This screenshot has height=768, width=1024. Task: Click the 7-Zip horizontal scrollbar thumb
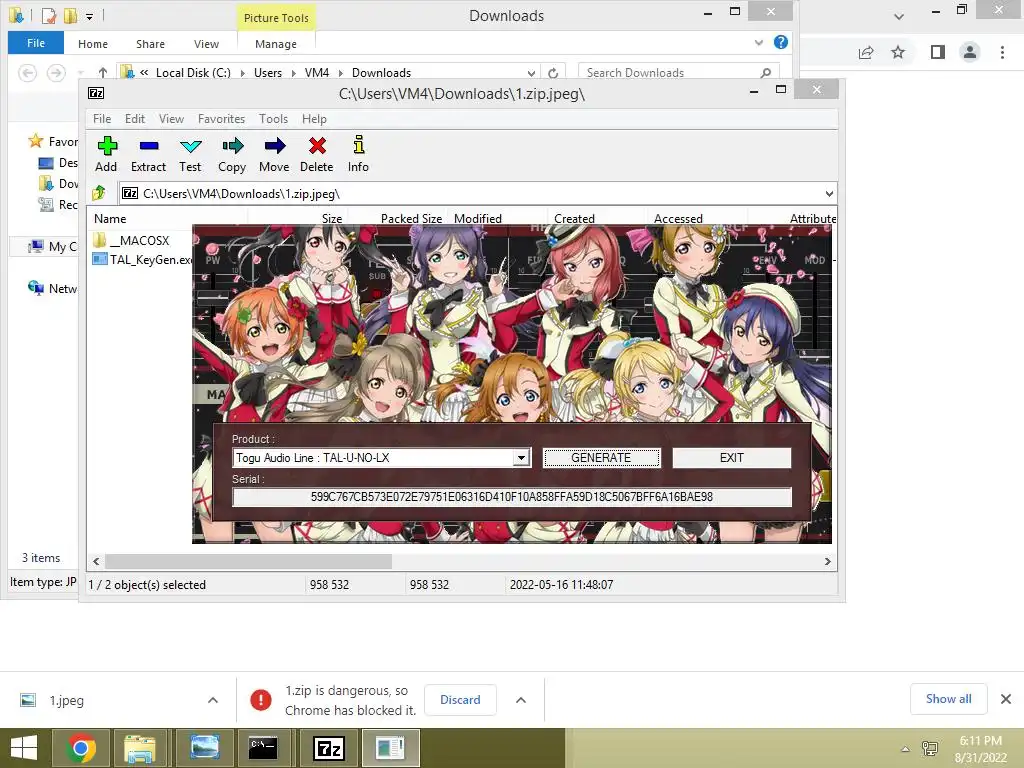pyautogui.click(x=248, y=562)
